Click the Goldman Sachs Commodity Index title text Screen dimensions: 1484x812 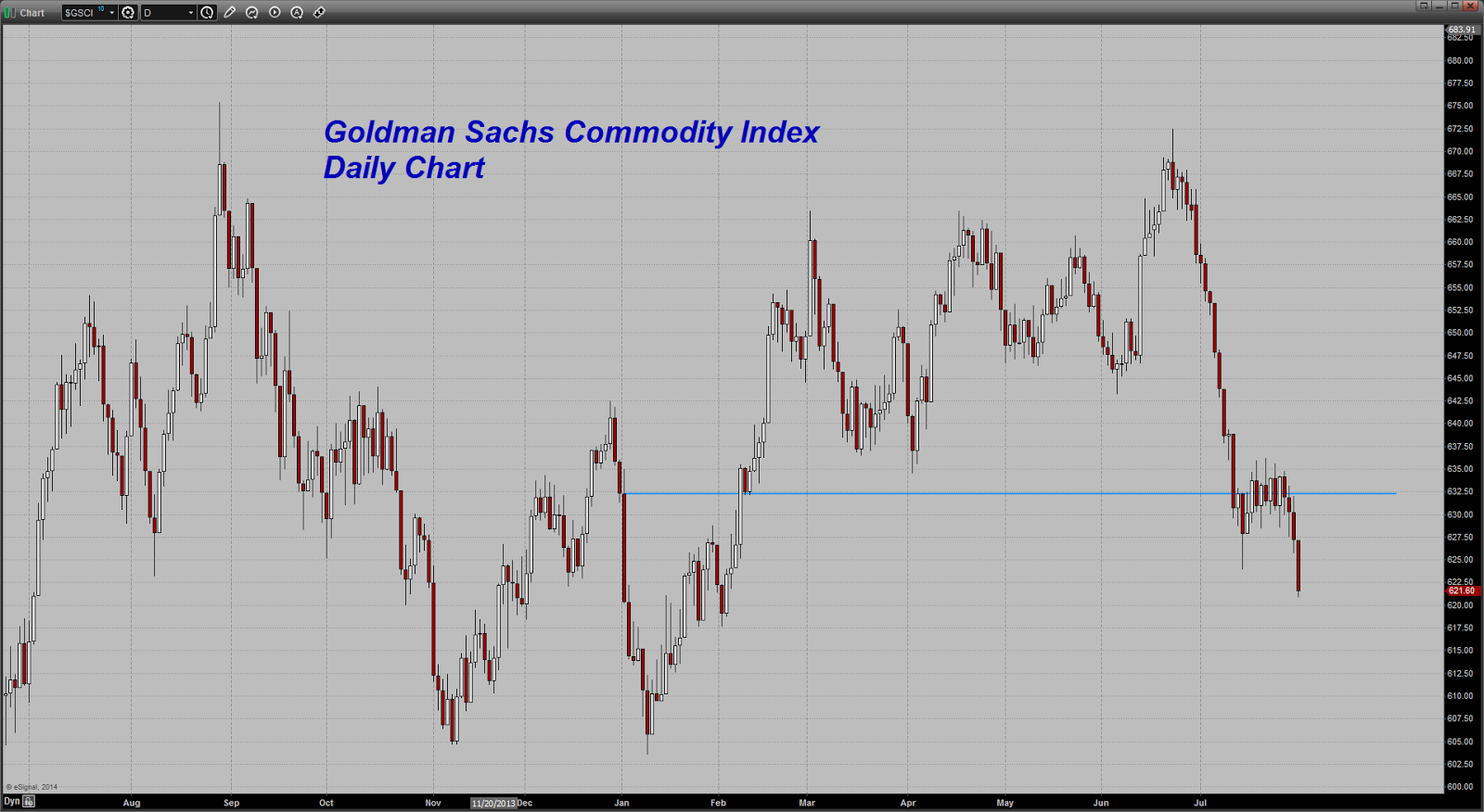tap(571, 132)
